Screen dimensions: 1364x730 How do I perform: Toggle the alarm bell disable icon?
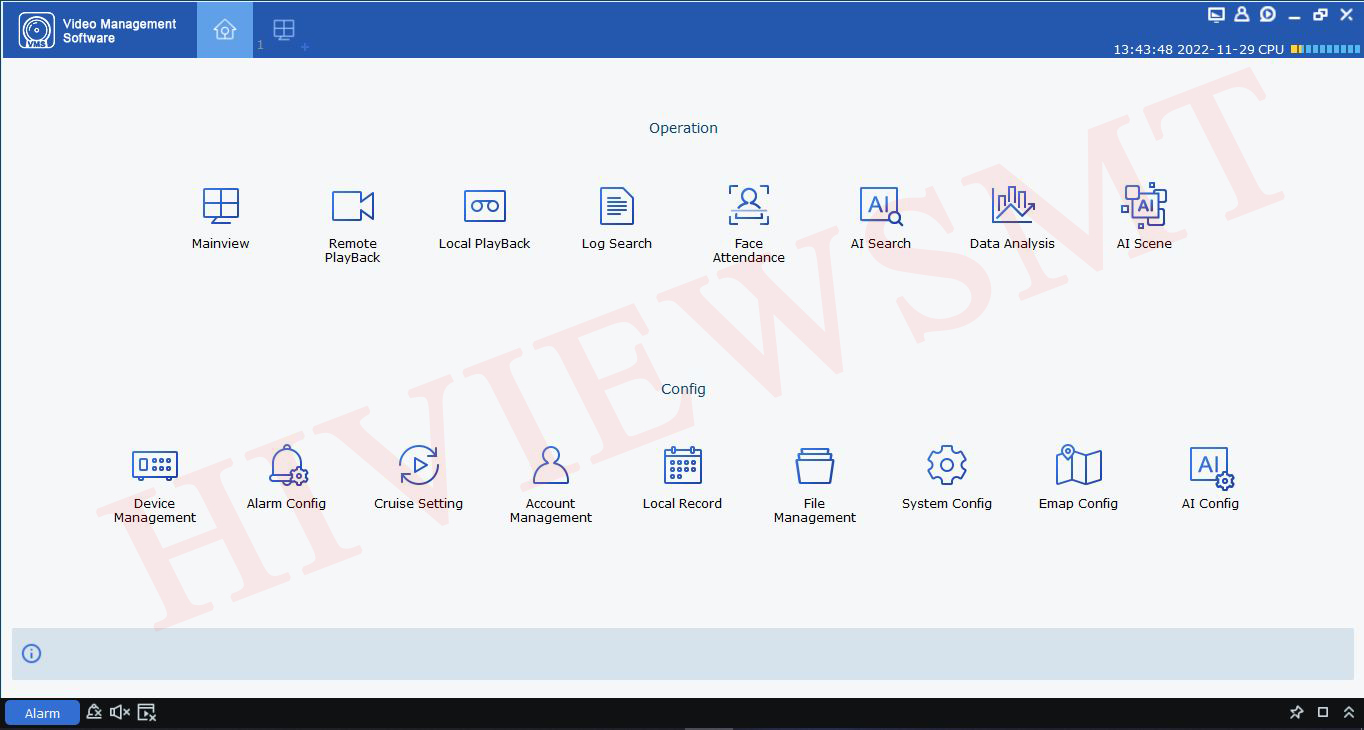(94, 712)
